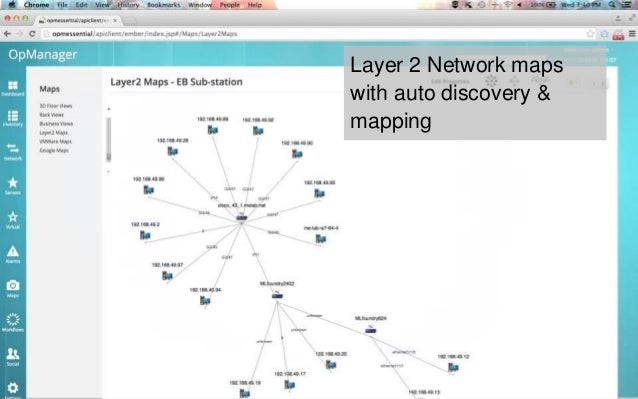638x399 pixels.
Task: Open the Servers star icon
Action: tap(13, 185)
